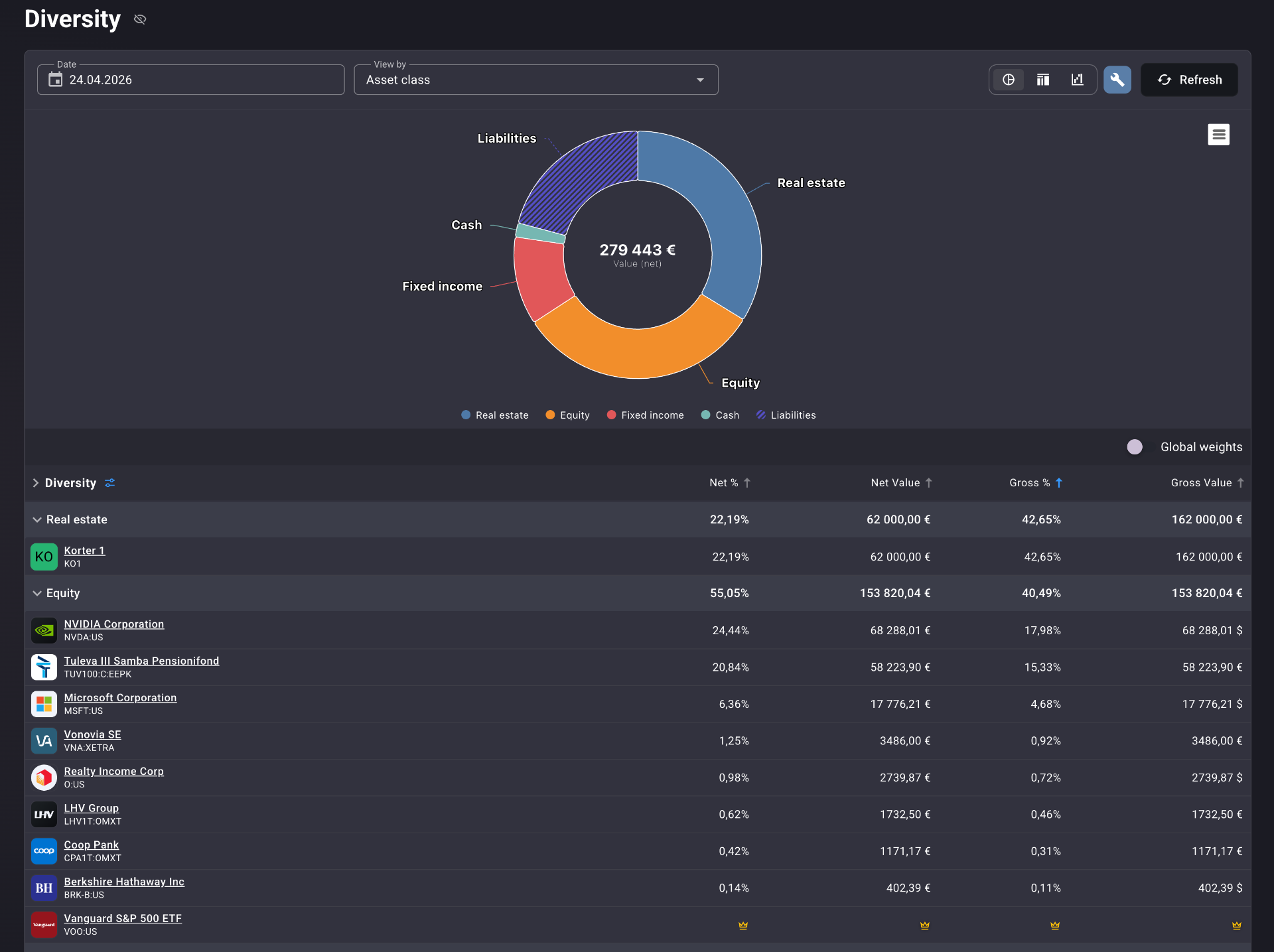This screenshot has height=952, width=1274.
Task: Click the Microsoft logo icon
Action: click(44, 704)
